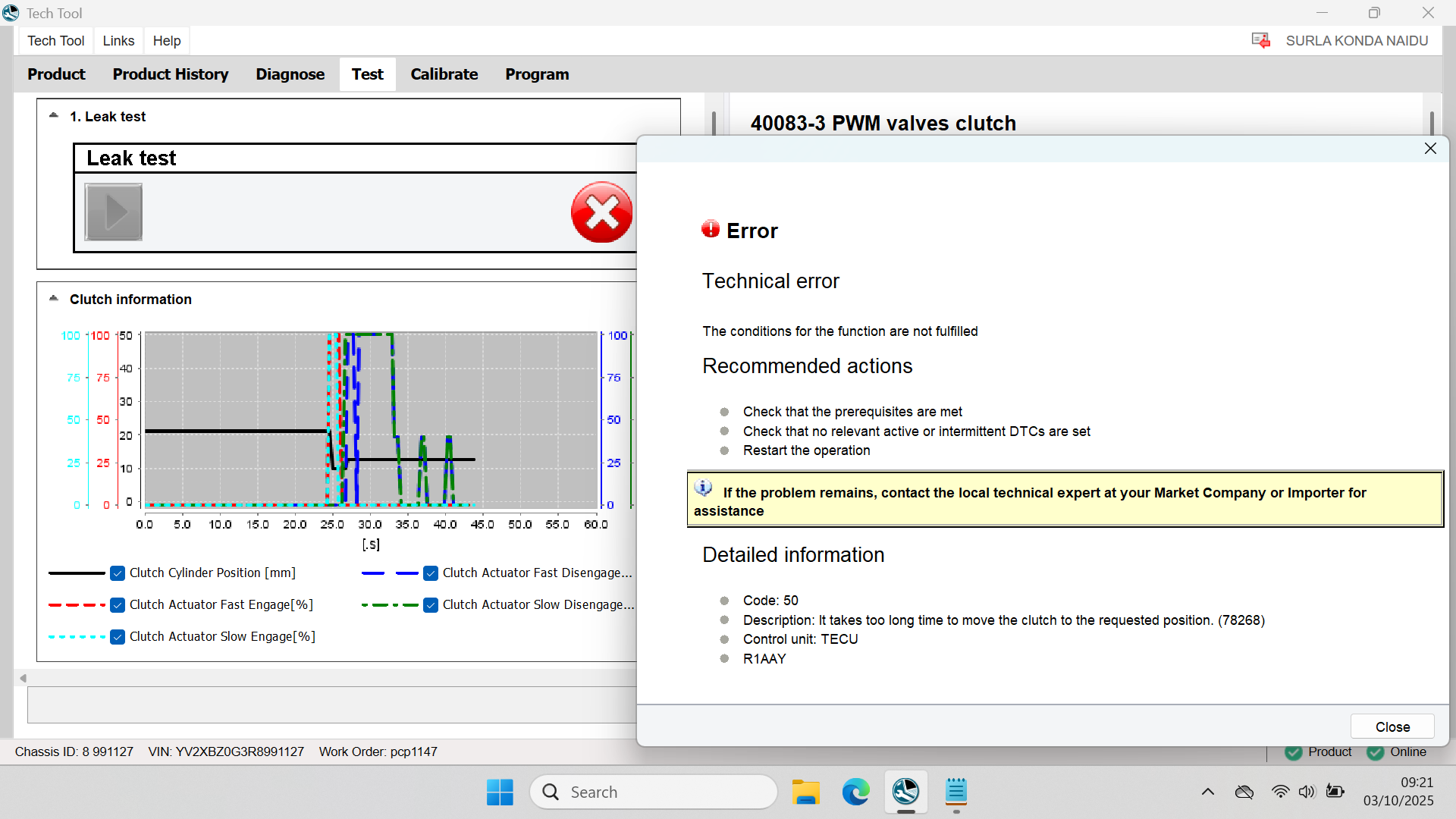Uncheck Clutch Actuator Slow Engage[%] series

[x=118, y=637]
